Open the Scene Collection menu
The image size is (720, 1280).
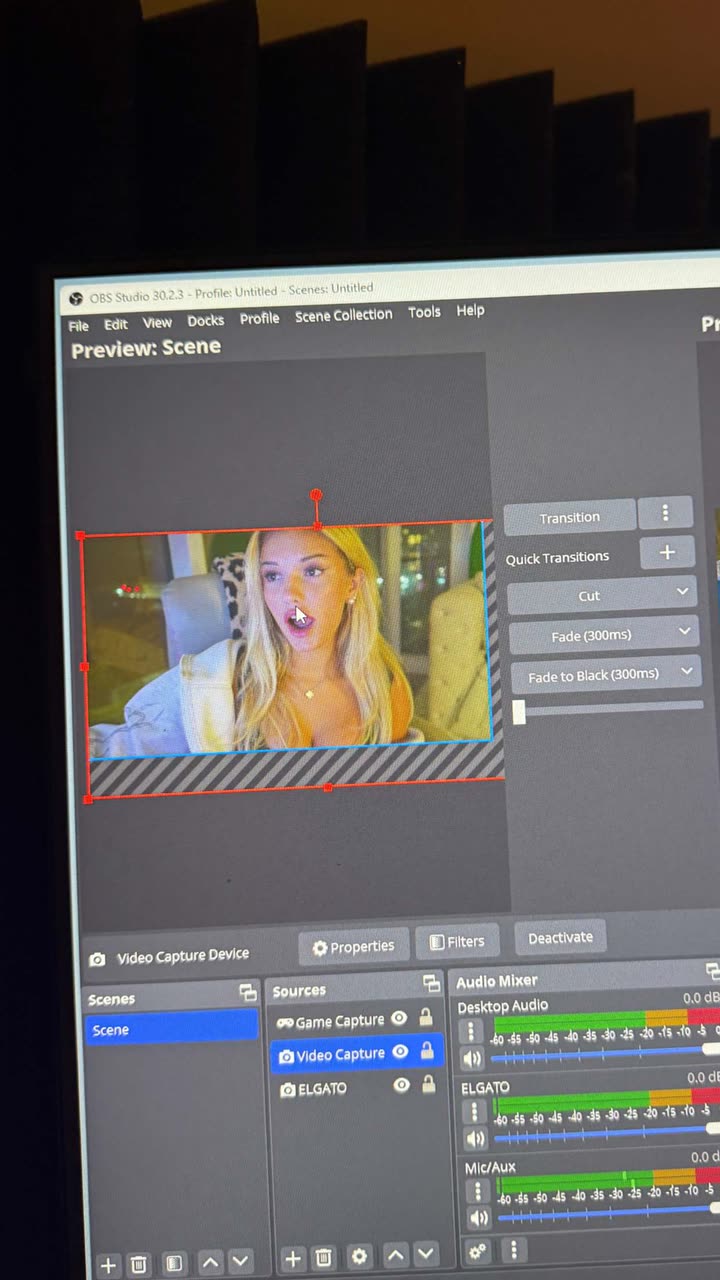click(x=343, y=315)
